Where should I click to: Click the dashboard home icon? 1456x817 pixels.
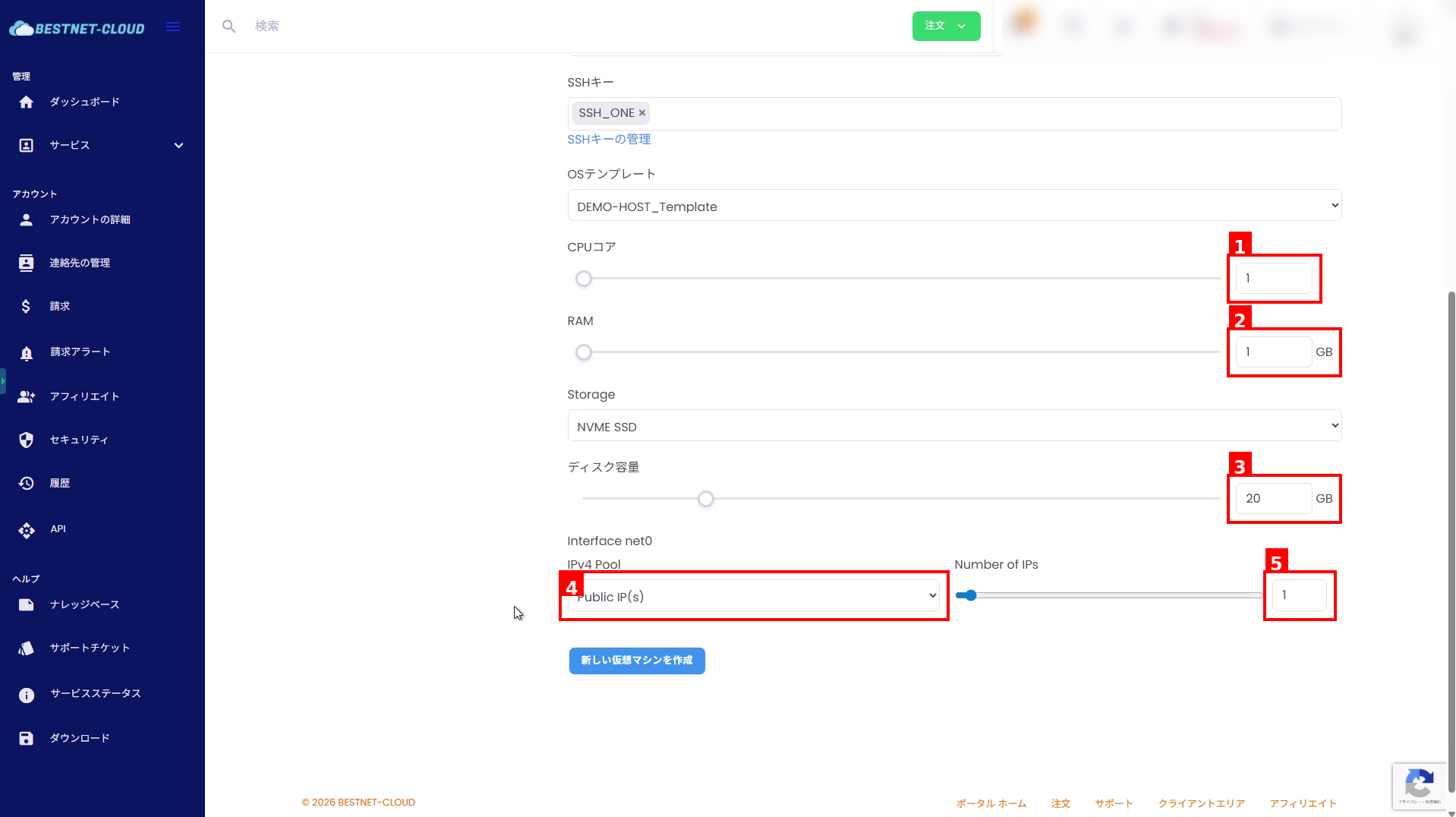(27, 103)
